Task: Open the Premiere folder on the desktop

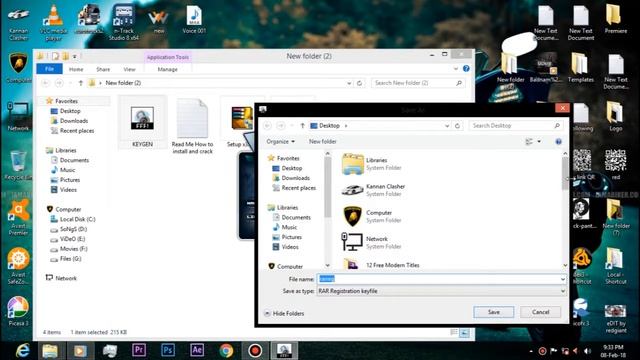Action: (x=616, y=19)
